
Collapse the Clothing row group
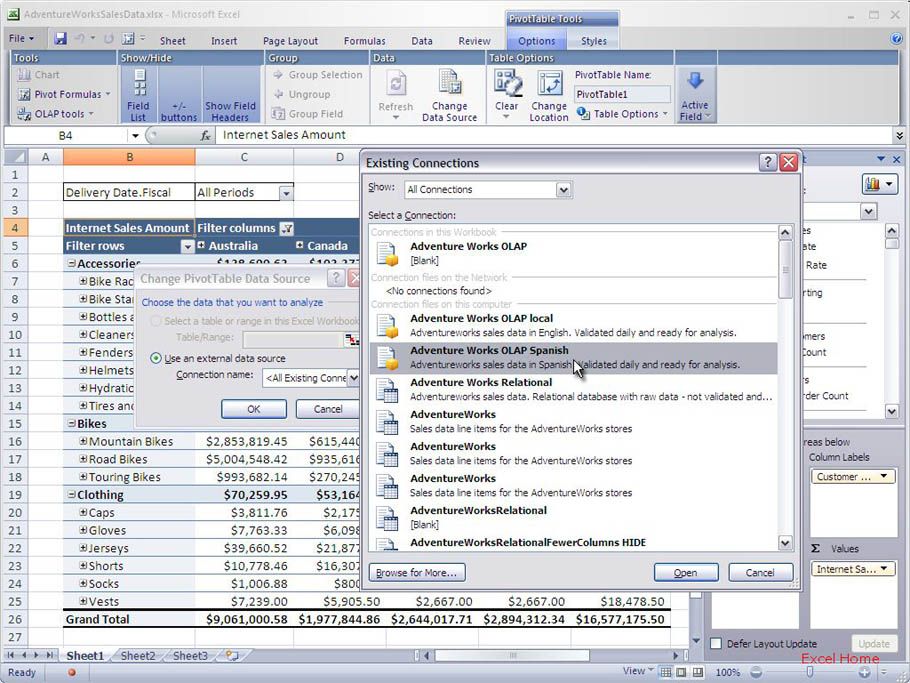[x=71, y=495]
